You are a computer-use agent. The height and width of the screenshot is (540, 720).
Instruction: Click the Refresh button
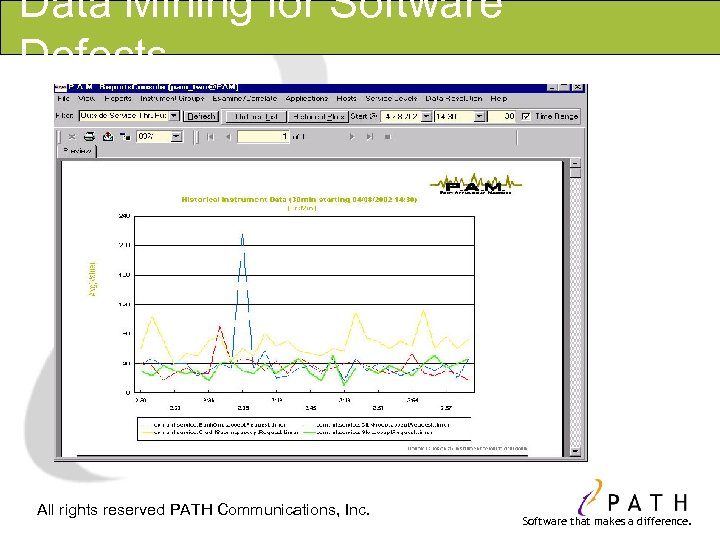[201, 117]
